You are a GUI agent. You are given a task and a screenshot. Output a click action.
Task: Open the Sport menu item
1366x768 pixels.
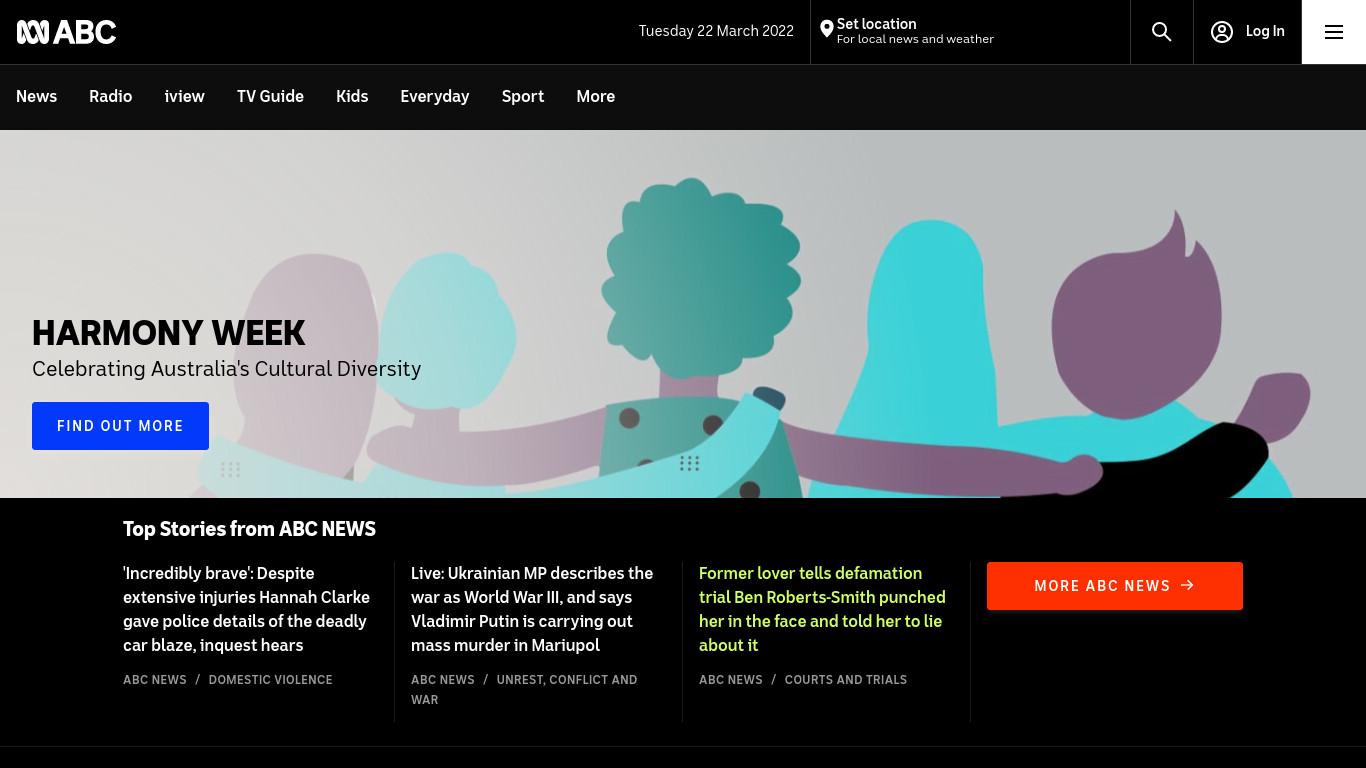(x=523, y=97)
